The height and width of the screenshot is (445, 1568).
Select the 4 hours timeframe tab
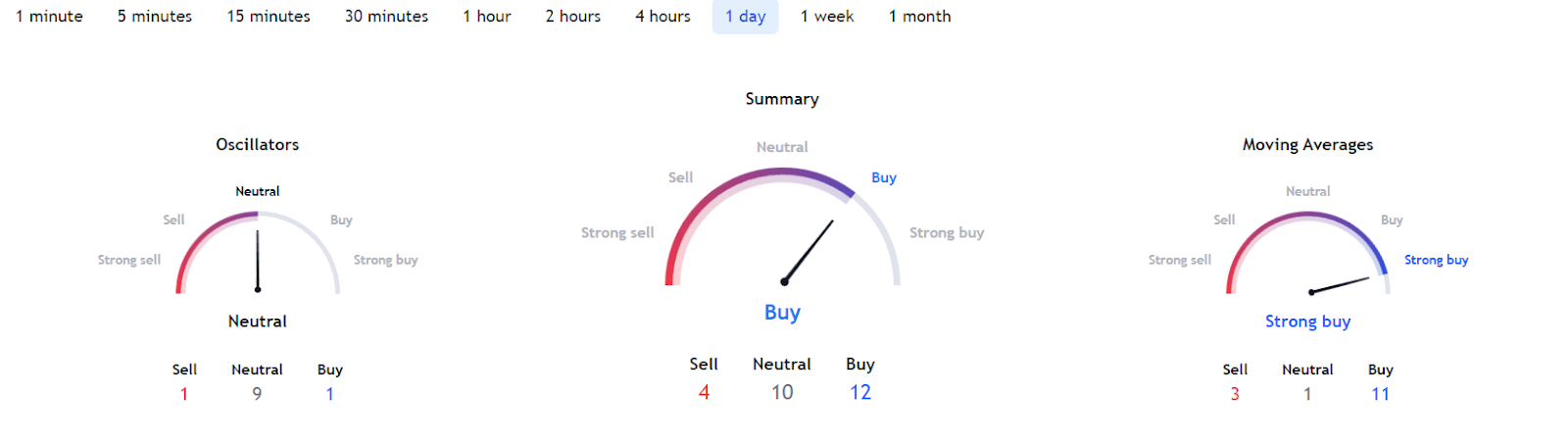[662, 17]
